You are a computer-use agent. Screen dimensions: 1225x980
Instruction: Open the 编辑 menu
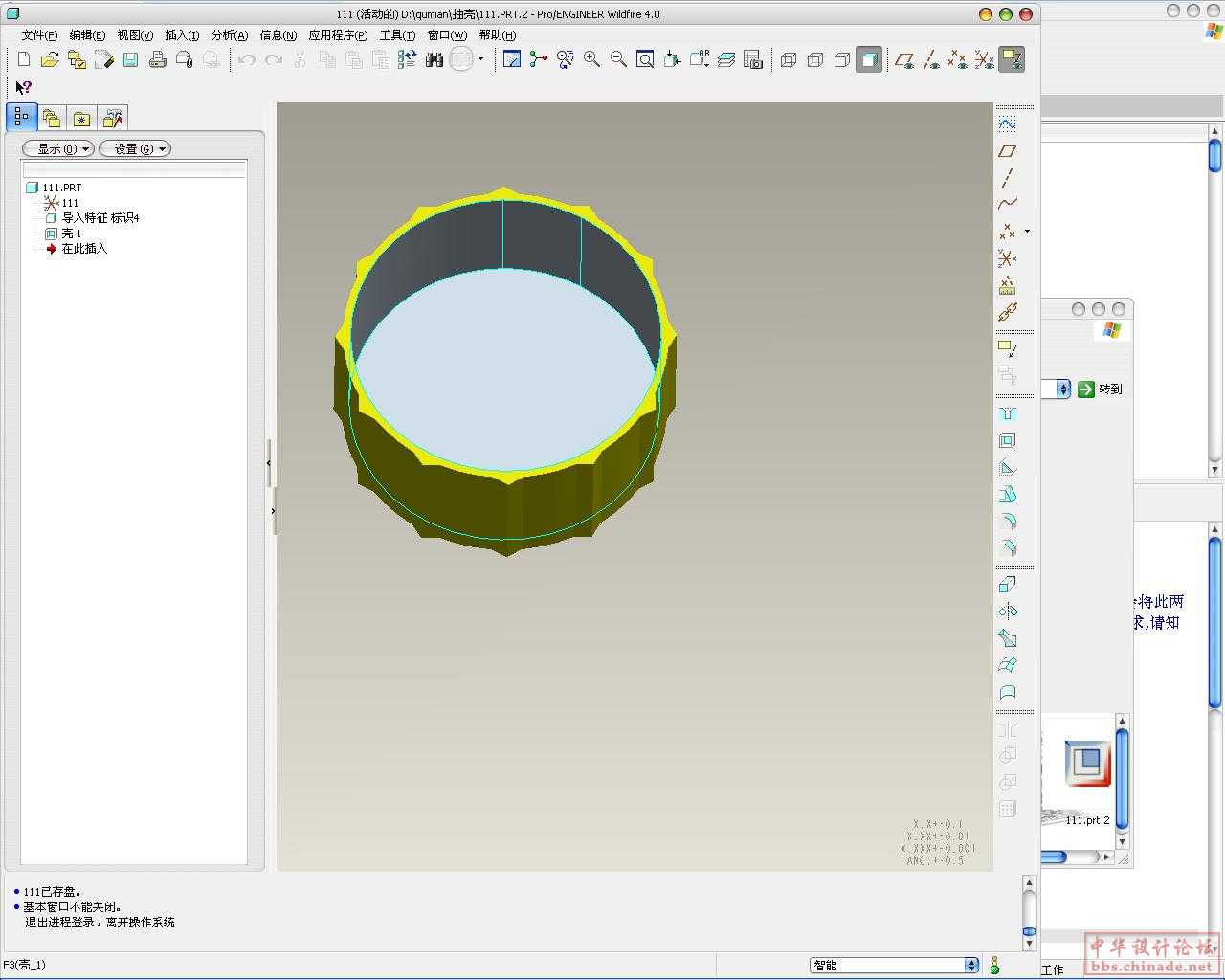pos(87,35)
